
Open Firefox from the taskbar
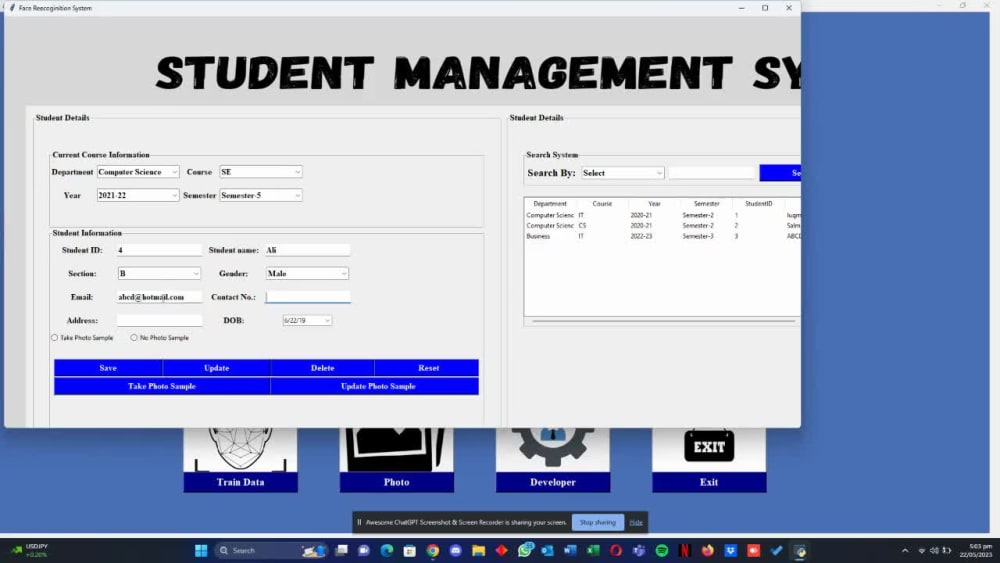coord(707,550)
